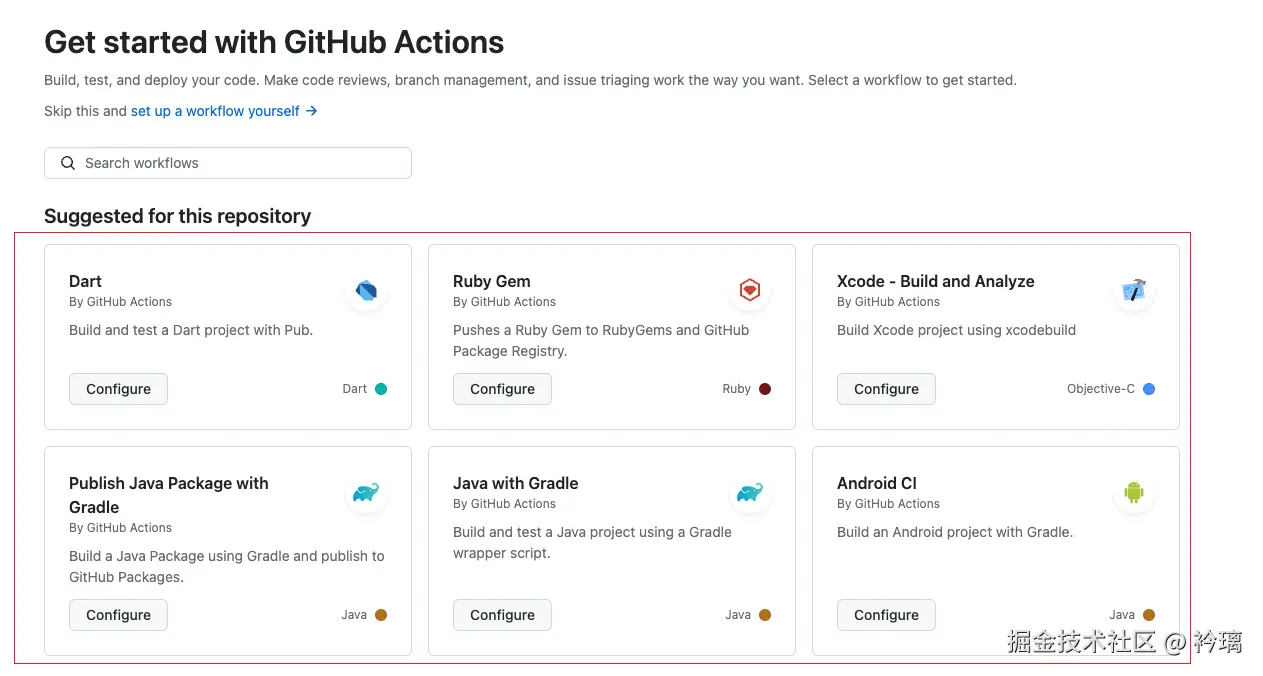The image size is (1263, 676).
Task: Click the blue Objective-C language dot
Action: 1149,389
